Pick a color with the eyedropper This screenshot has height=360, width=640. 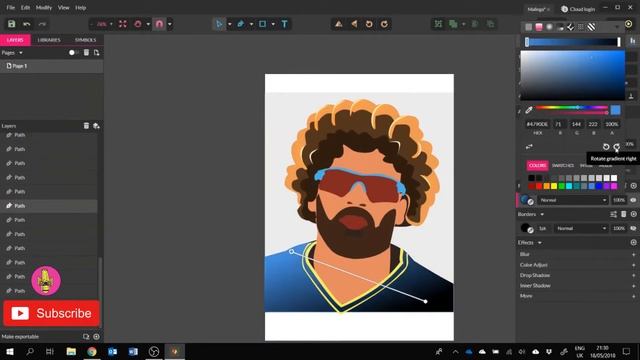pyautogui.click(x=529, y=110)
